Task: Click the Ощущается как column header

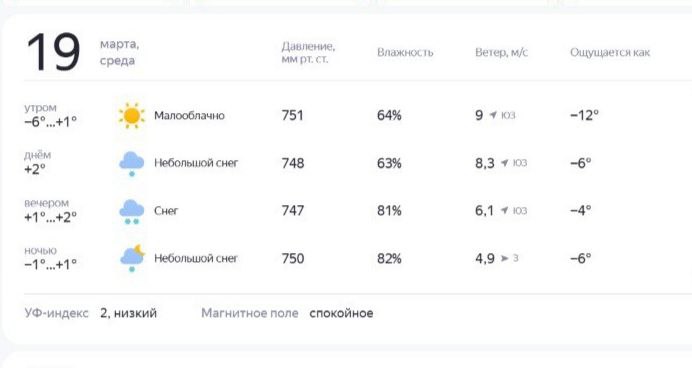Action: click(610, 53)
